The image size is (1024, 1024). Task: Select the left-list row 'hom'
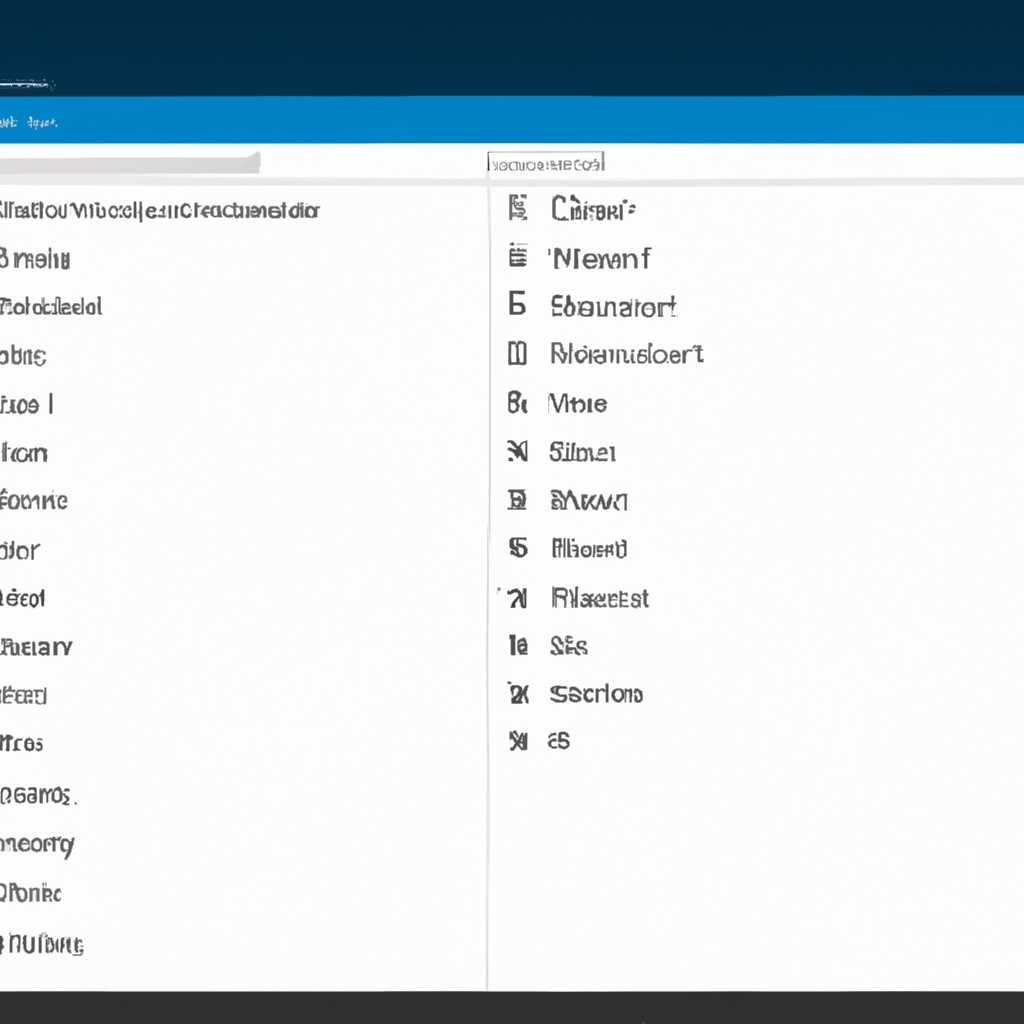tap(24, 453)
